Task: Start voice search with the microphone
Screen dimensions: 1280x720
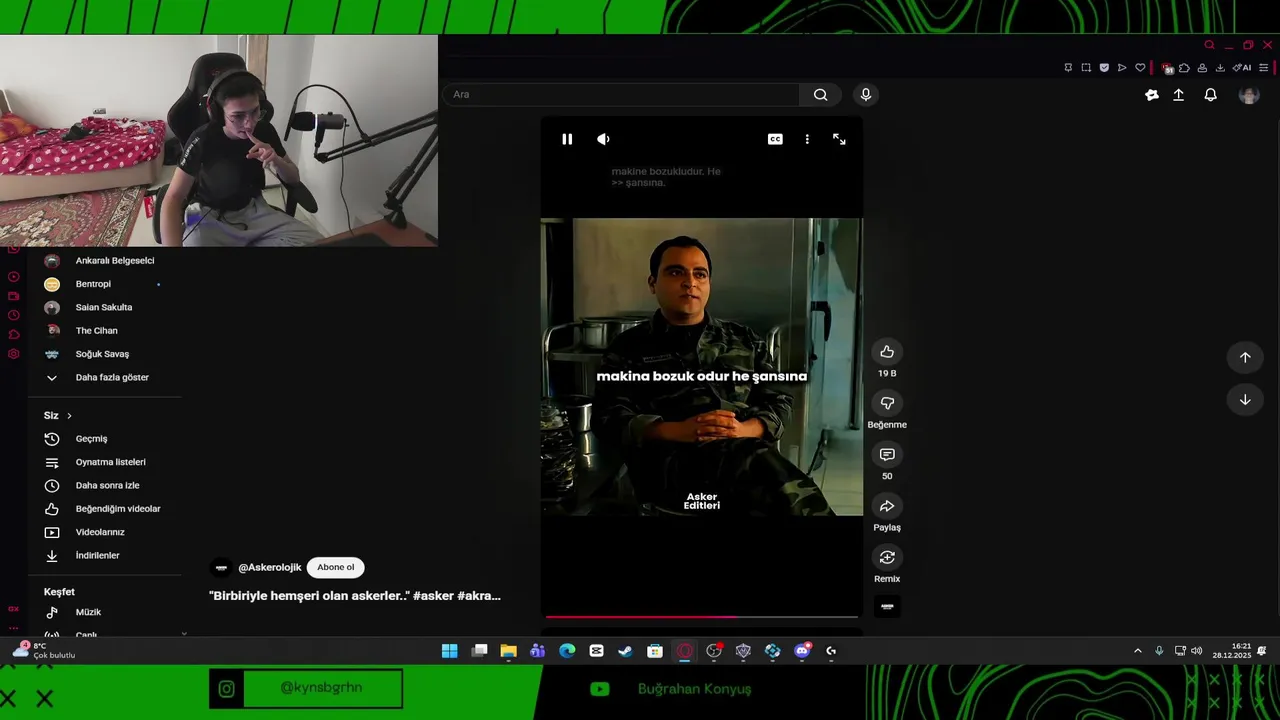Action: coord(866,94)
